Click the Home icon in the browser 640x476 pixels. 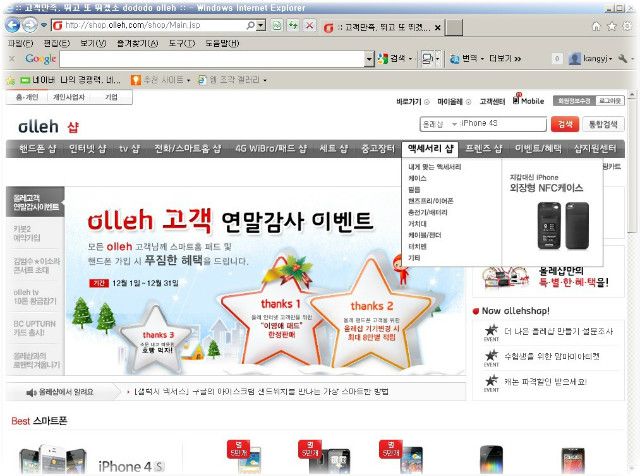(x=596, y=27)
